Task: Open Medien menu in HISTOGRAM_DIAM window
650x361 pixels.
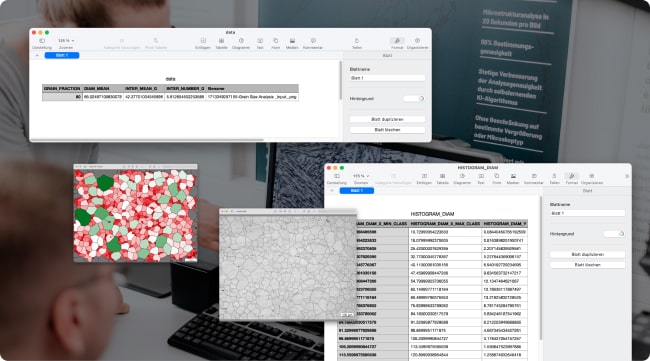Action: (x=513, y=179)
